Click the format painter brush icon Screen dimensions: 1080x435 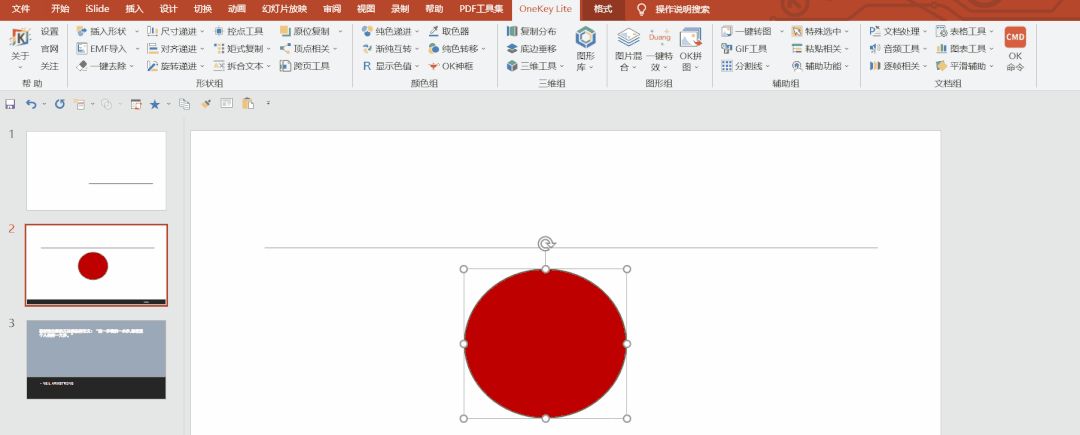[205, 104]
